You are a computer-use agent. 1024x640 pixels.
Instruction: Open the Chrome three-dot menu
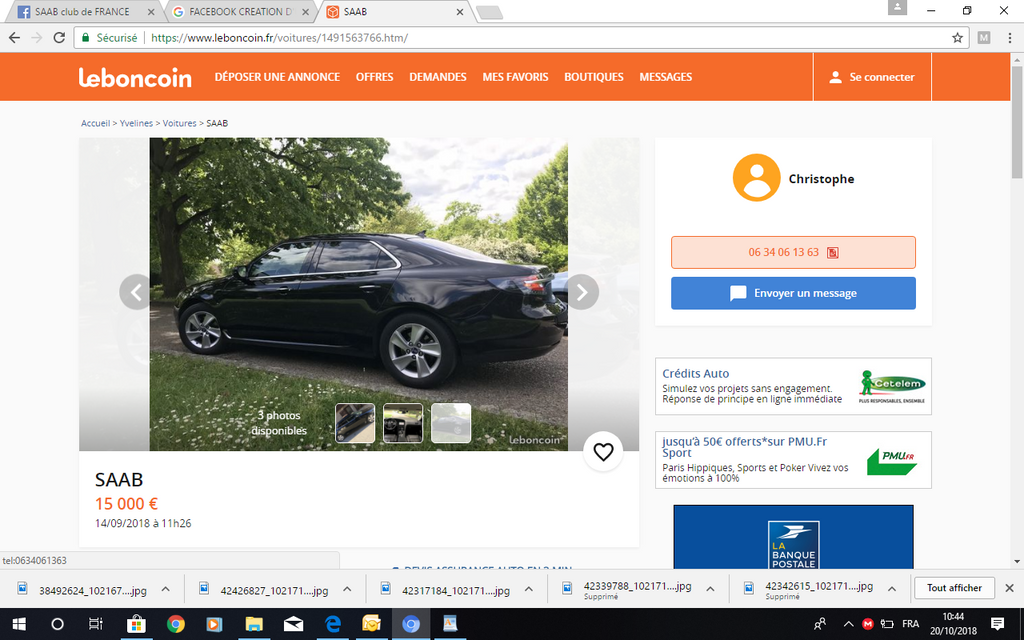click(1010, 38)
